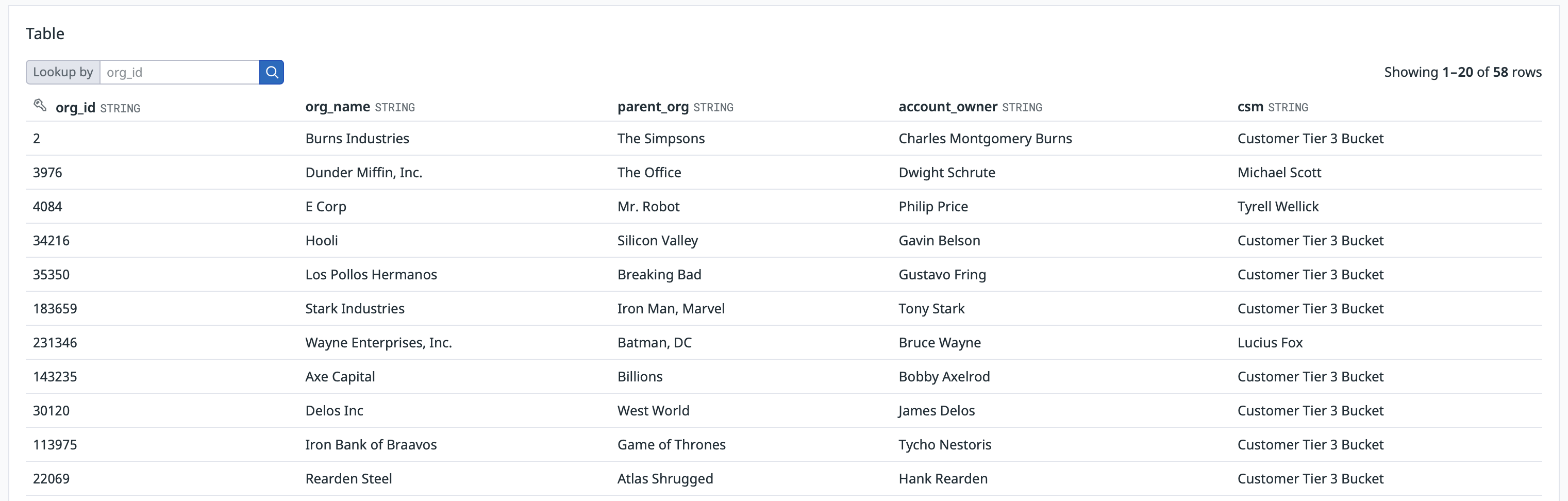This screenshot has width=1568, height=501.
Task: Sort the table by account_owner column header
Action: pos(947,107)
